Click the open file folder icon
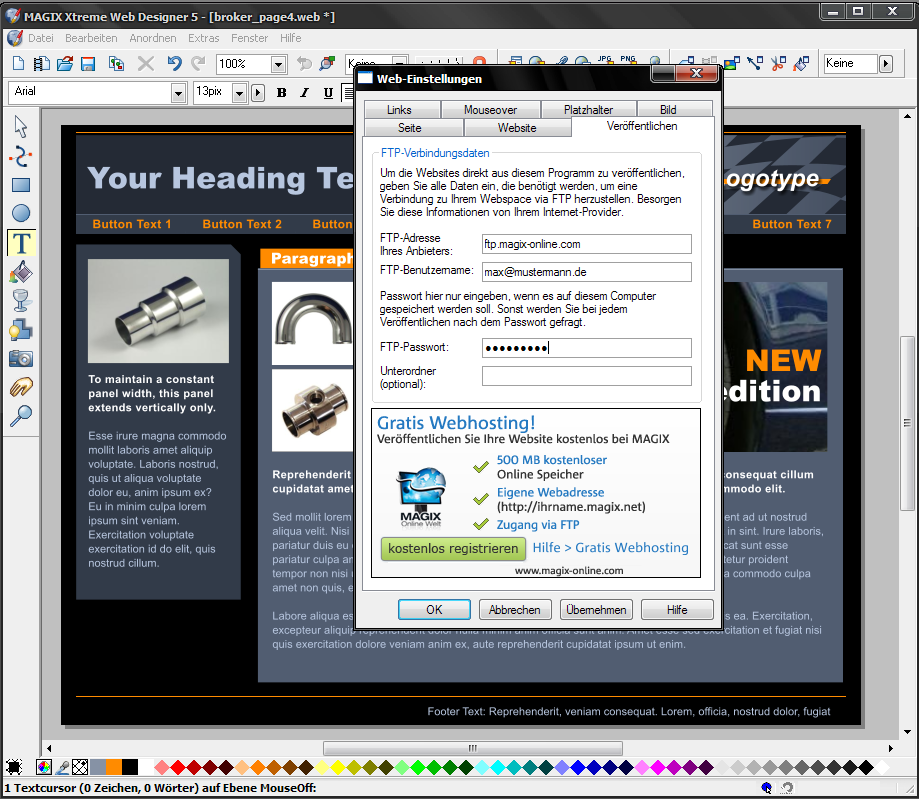This screenshot has width=919, height=799. [64, 63]
